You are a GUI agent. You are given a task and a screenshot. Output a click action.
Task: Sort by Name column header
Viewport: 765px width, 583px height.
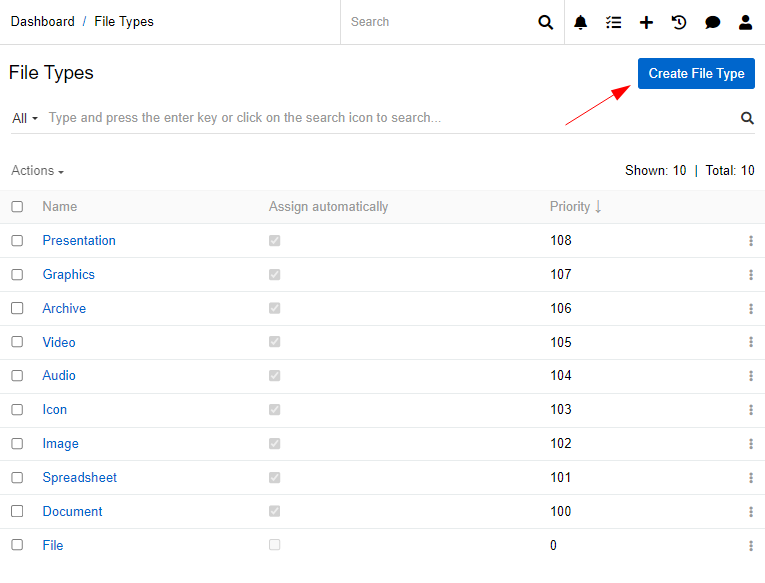(x=60, y=207)
